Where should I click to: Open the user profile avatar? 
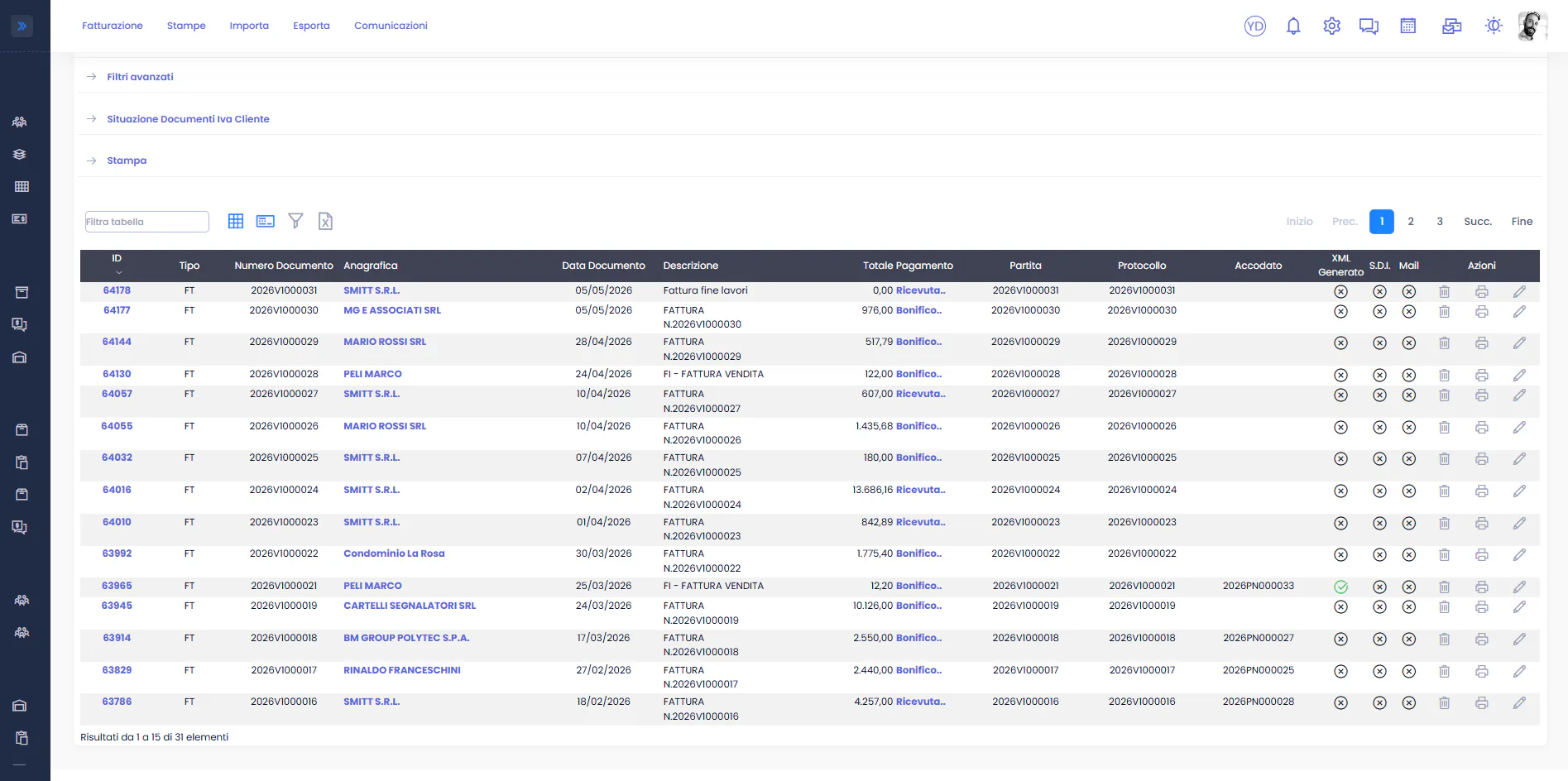pos(1532,26)
